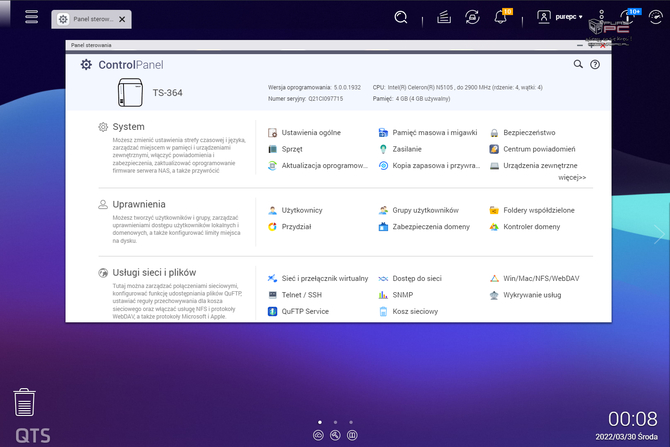Open Kopia zapasowa i przywracanie
670x447 pixels.
tap(429, 165)
